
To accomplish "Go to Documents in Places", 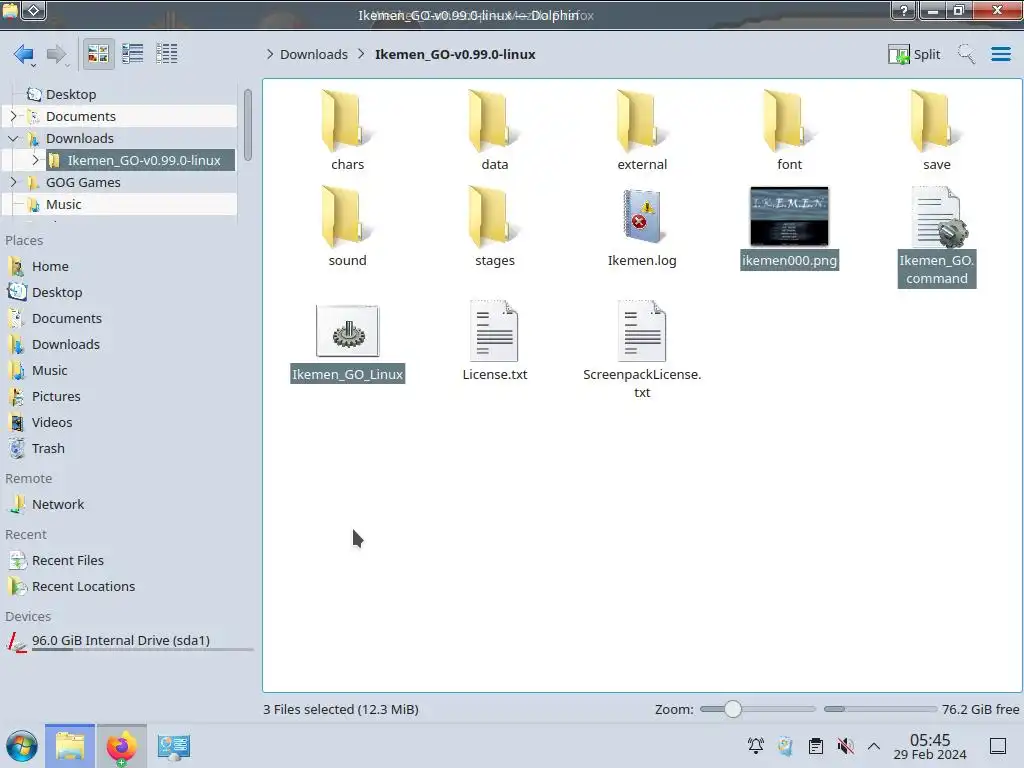I will 67,319.
